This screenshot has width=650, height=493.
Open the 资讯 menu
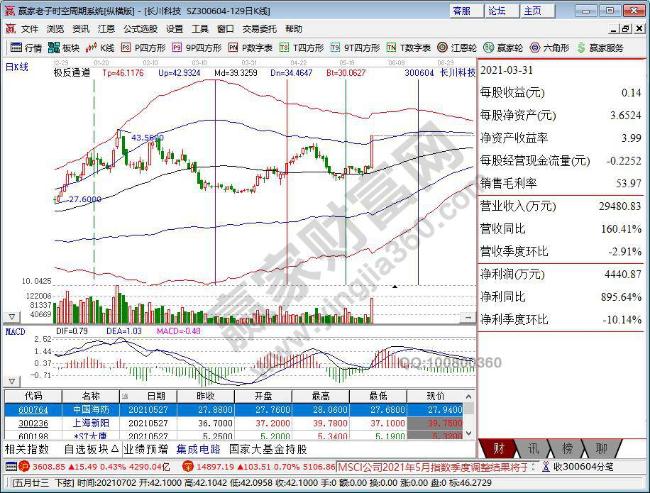80,29
